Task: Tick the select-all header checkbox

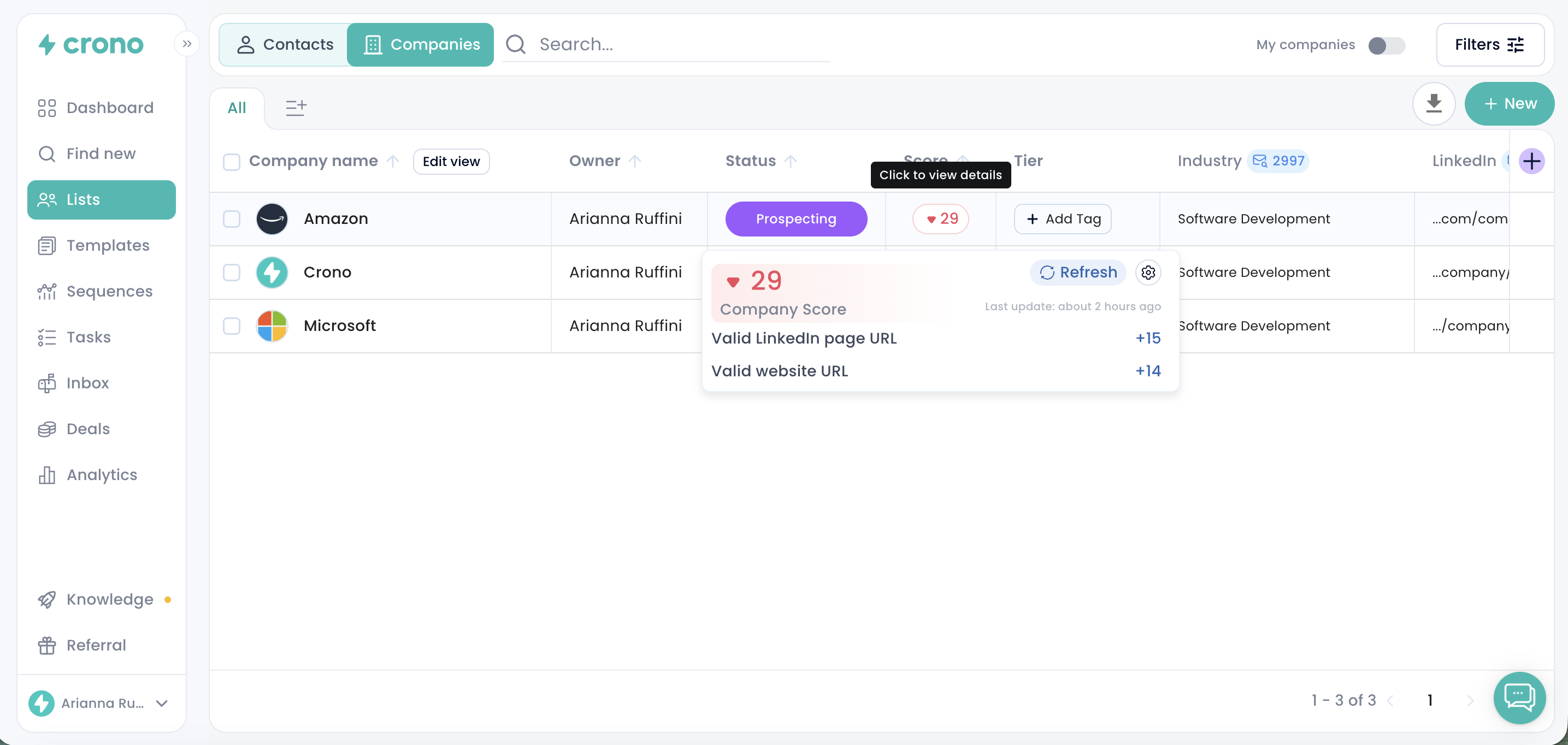Action: (x=231, y=161)
